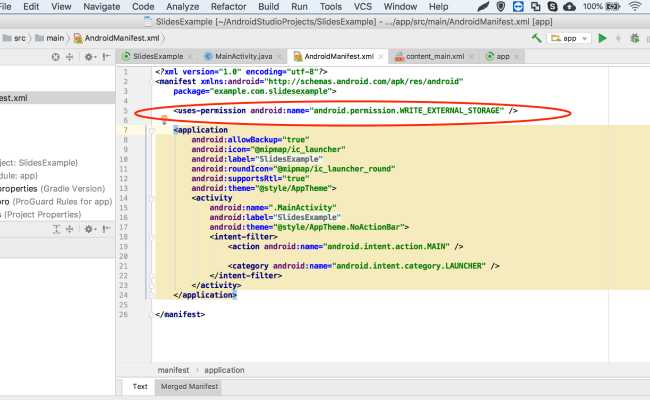This screenshot has height=400, width=650.
Task: Click the Wi-Fi status icon
Action: tap(635, 6)
